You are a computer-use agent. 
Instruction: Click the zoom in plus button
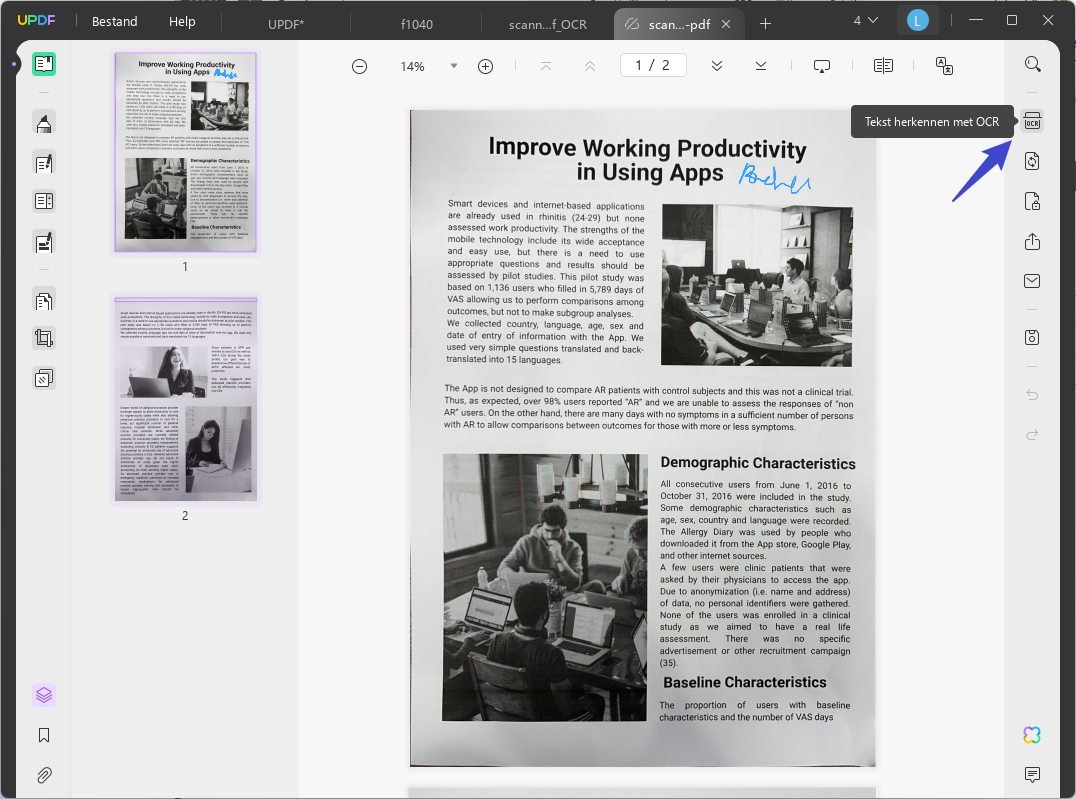(x=485, y=67)
